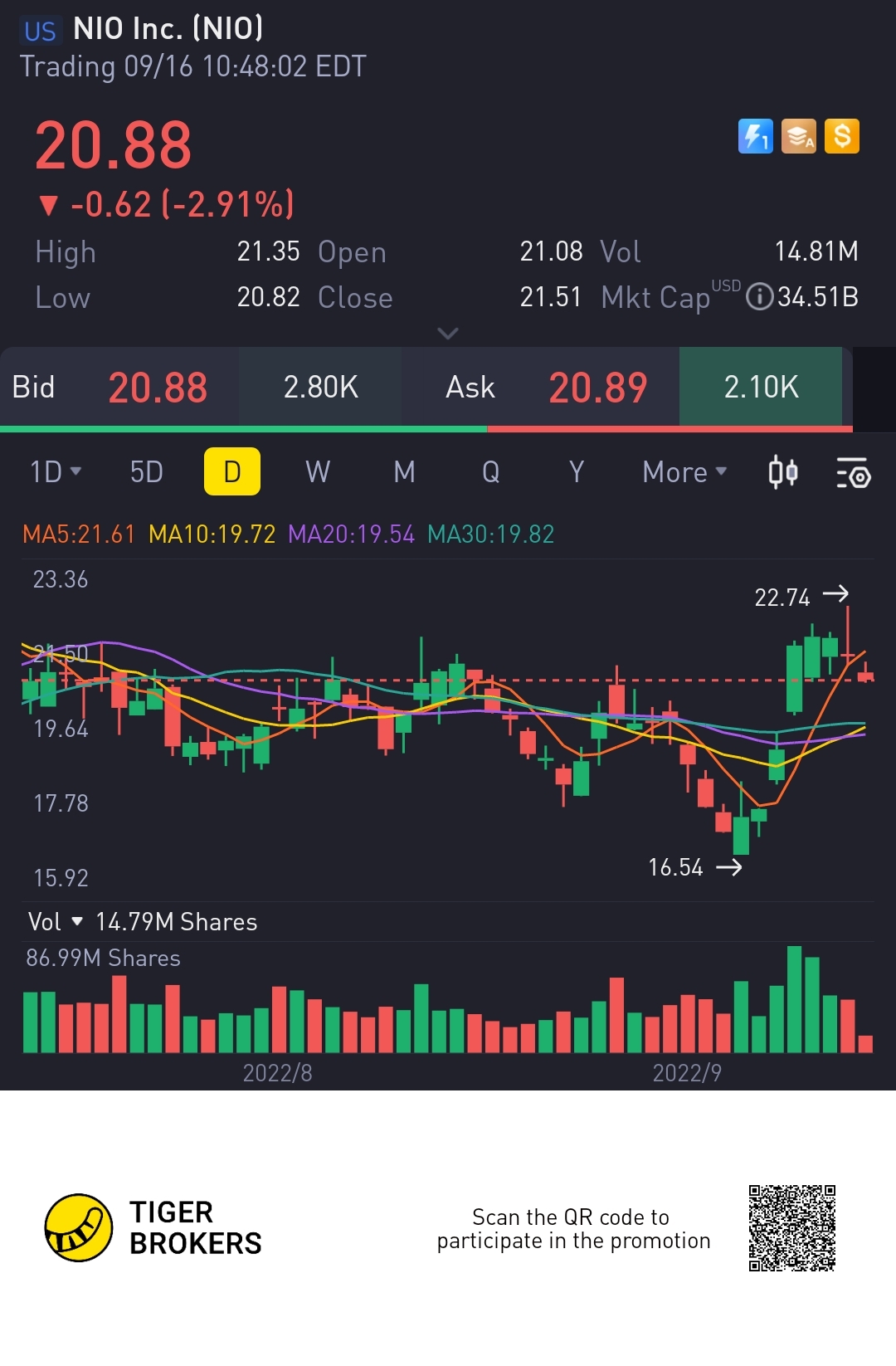Tap the market cap value 34.51B
This screenshot has width=896, height=1366.
point(818,297)
